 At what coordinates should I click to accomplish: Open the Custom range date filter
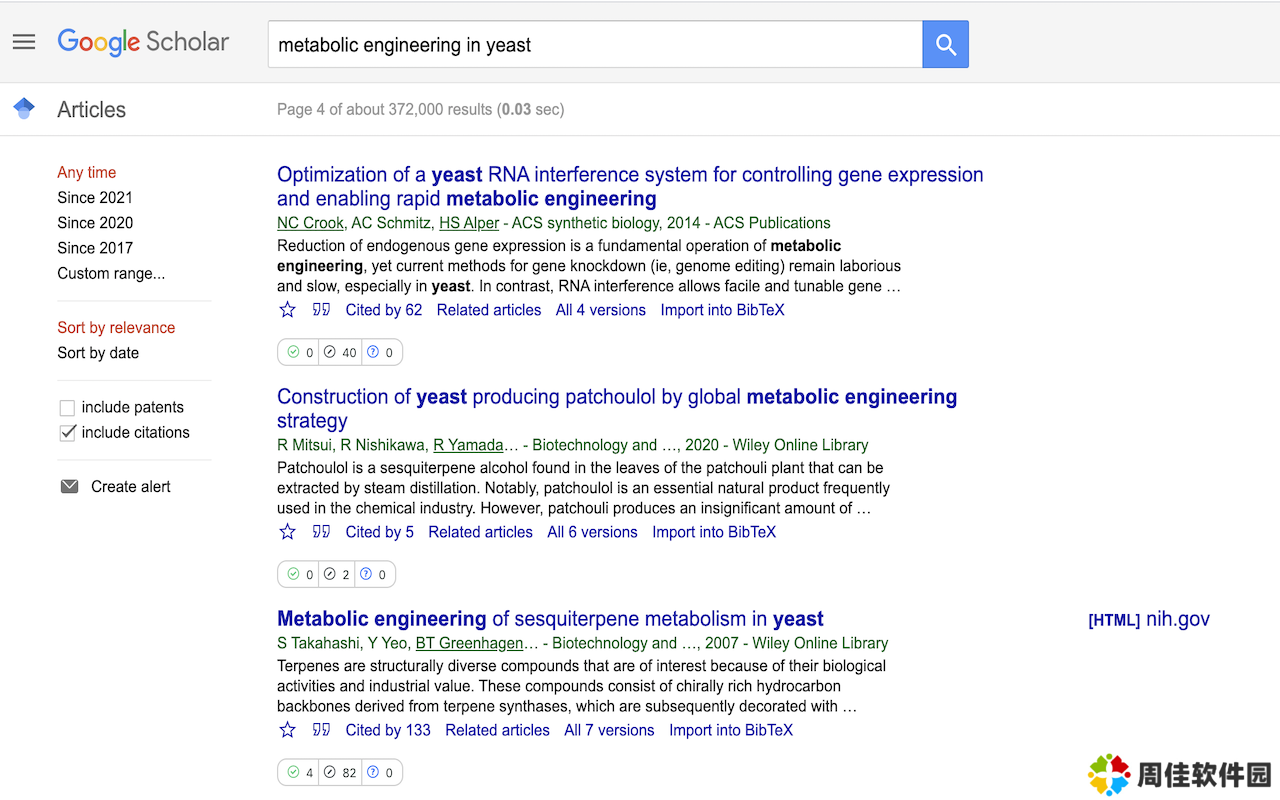tap(111, 273)
